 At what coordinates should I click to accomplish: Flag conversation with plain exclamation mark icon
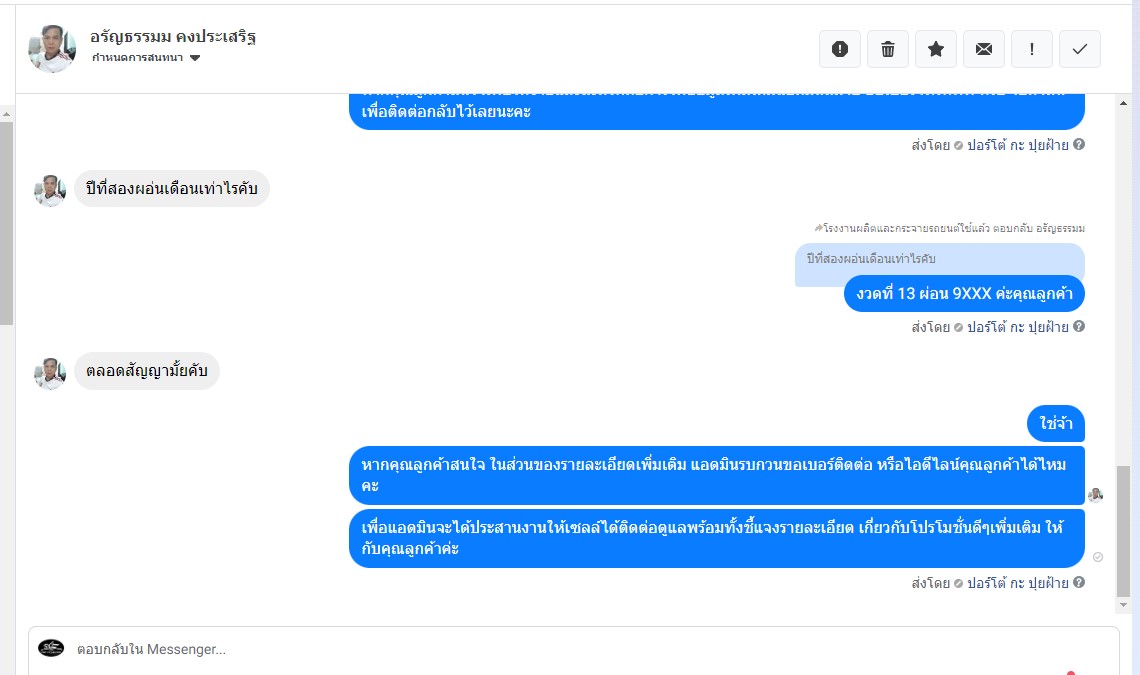(1032, 49)
